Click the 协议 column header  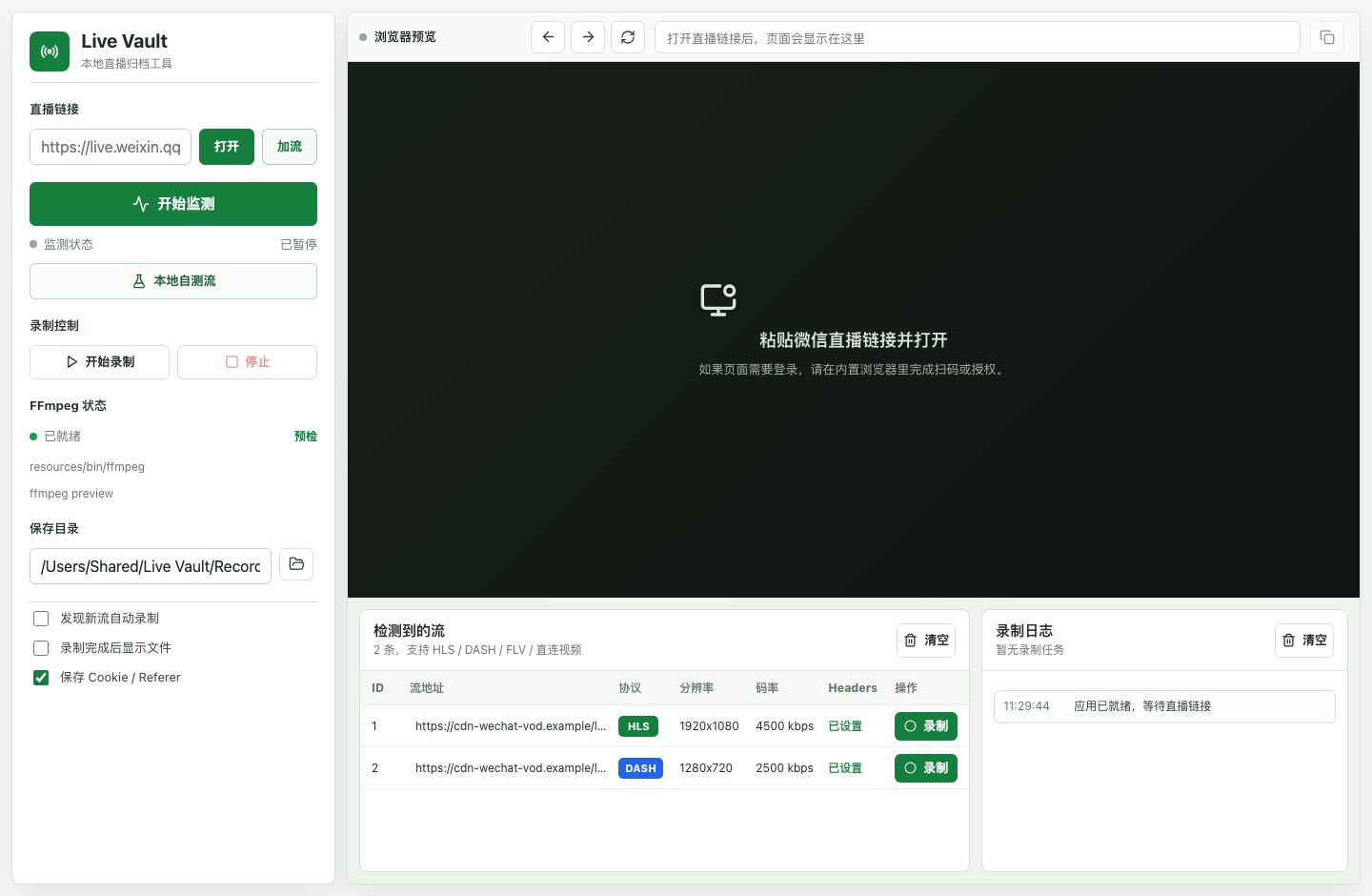click(x=630, y=688)
